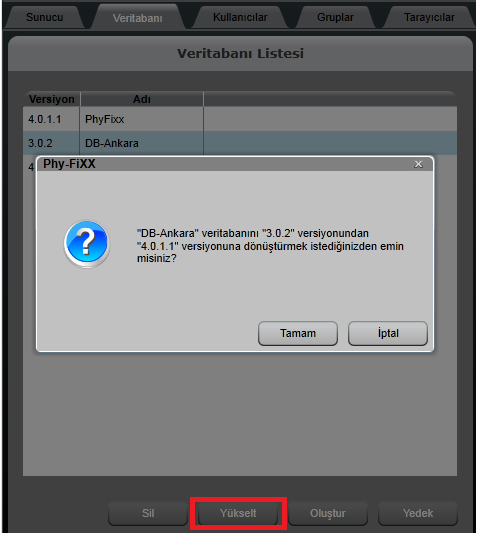Click the Yükselt upgrade button
The height and width of the screenshot is (533, 477).
[238, 513]
